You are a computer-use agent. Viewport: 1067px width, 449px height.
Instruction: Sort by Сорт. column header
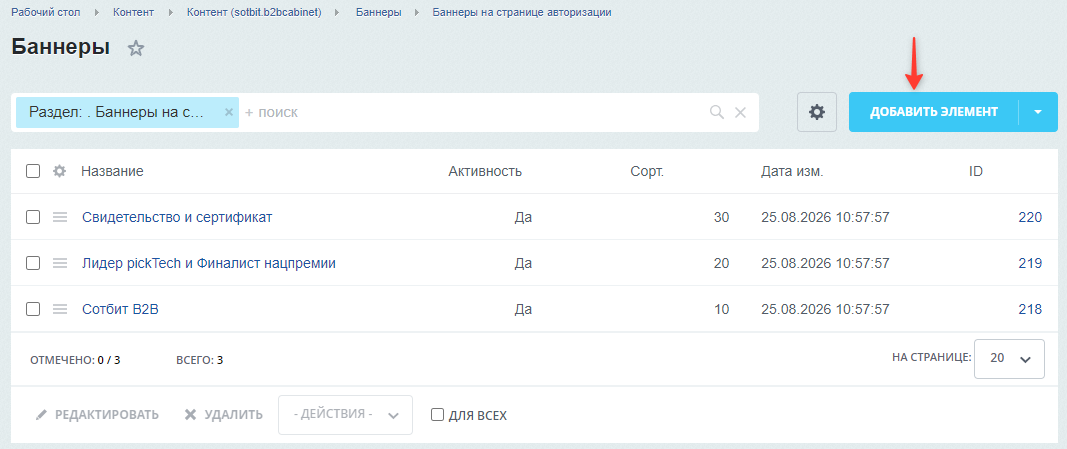647,171
